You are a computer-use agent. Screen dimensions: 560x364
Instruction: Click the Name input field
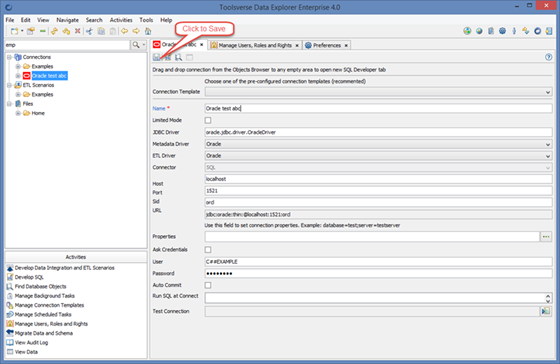pyautogui.click(x=379, y=109)
